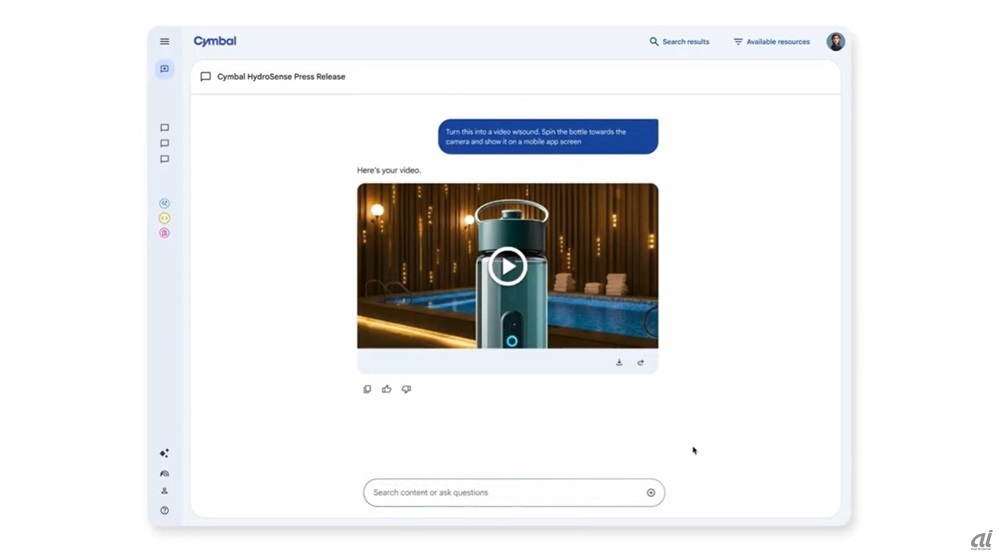The image size is (1000, 558).
Task: Click Search results in the top bar
Action: point(679,42)
